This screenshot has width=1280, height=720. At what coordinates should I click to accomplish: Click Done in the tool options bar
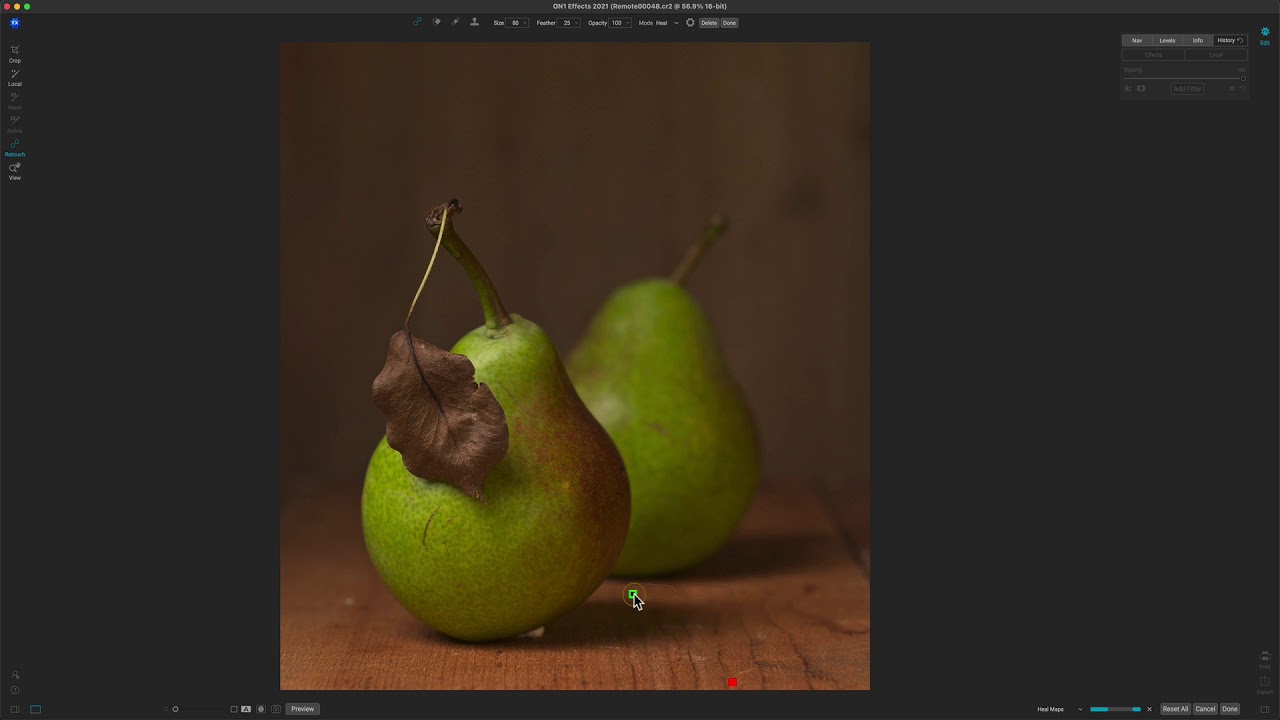730,22
